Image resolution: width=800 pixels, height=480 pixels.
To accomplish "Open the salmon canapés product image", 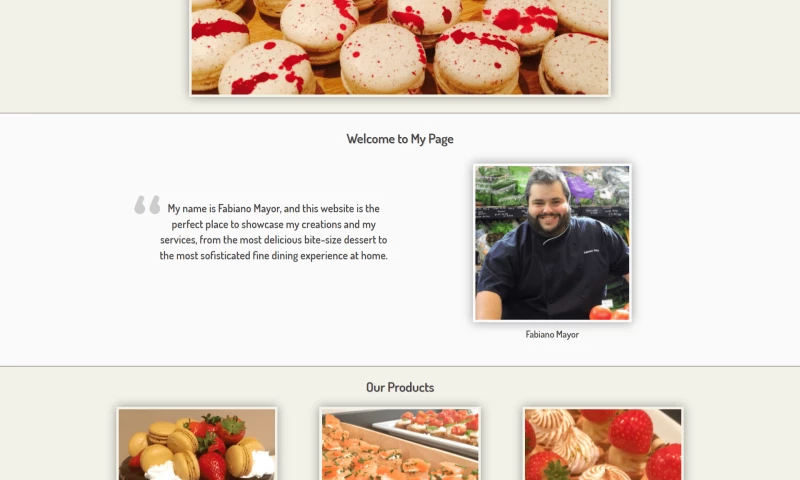I will (x=400, y=444).
